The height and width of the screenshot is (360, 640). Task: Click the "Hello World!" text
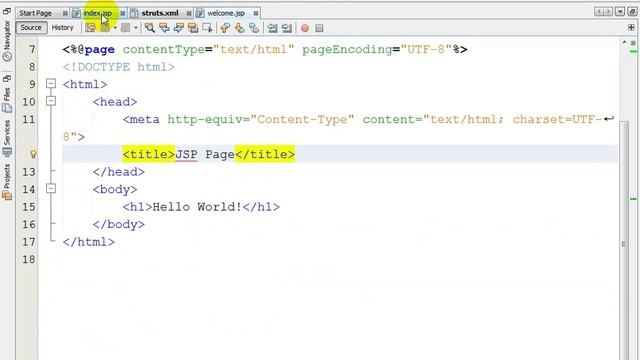click(x=197, y=207)
